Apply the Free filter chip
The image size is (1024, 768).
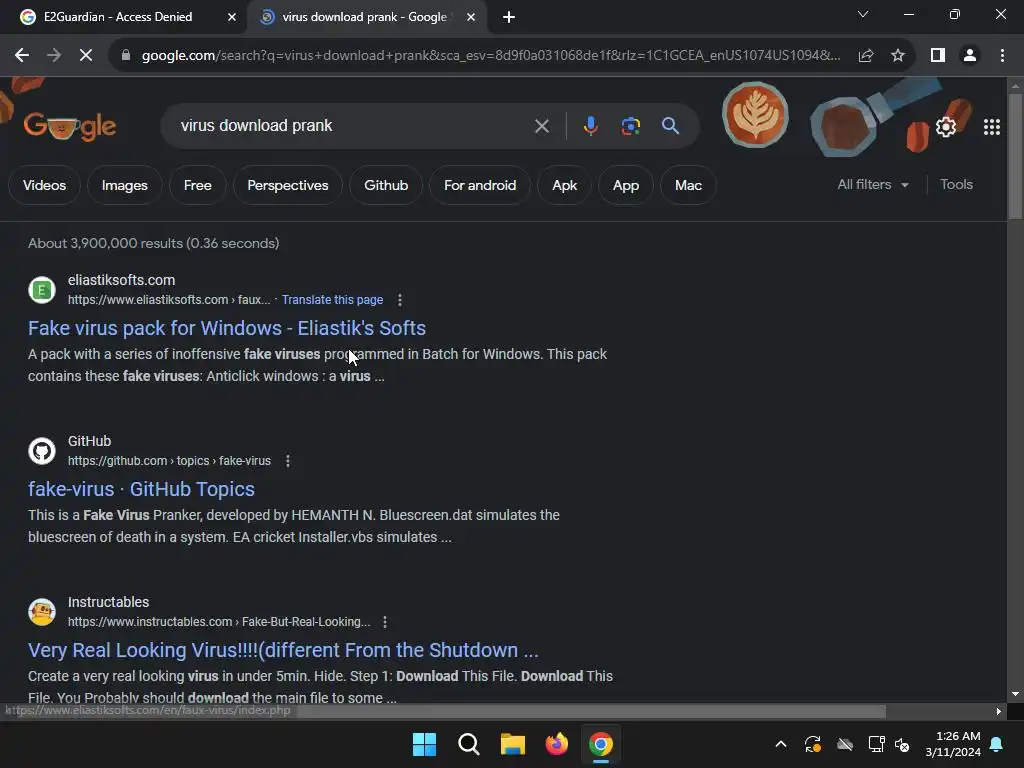point(197,185)
